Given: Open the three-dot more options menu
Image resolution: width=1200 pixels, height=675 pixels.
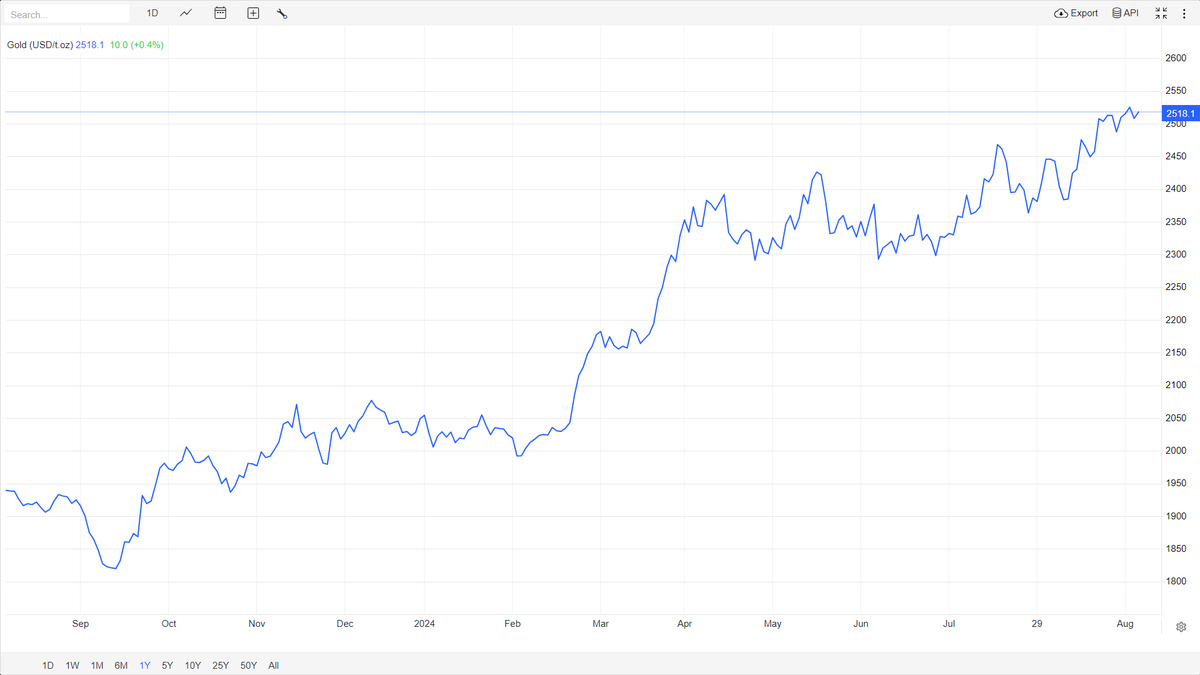Looking at the screenshot, I should click(x=1184, y=13).
